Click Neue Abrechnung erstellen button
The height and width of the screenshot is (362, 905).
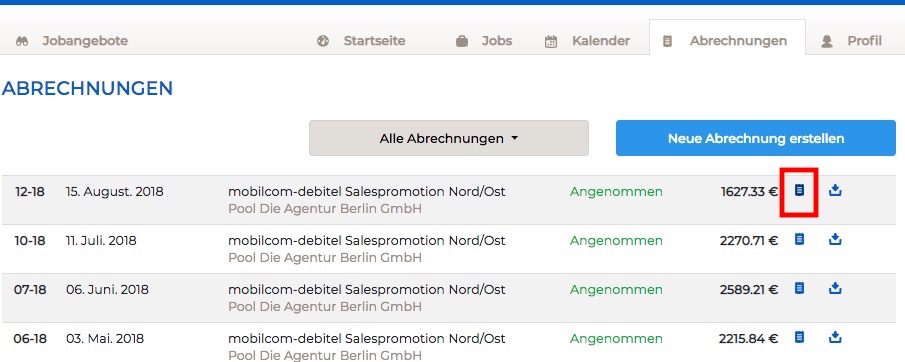point(756,138)
